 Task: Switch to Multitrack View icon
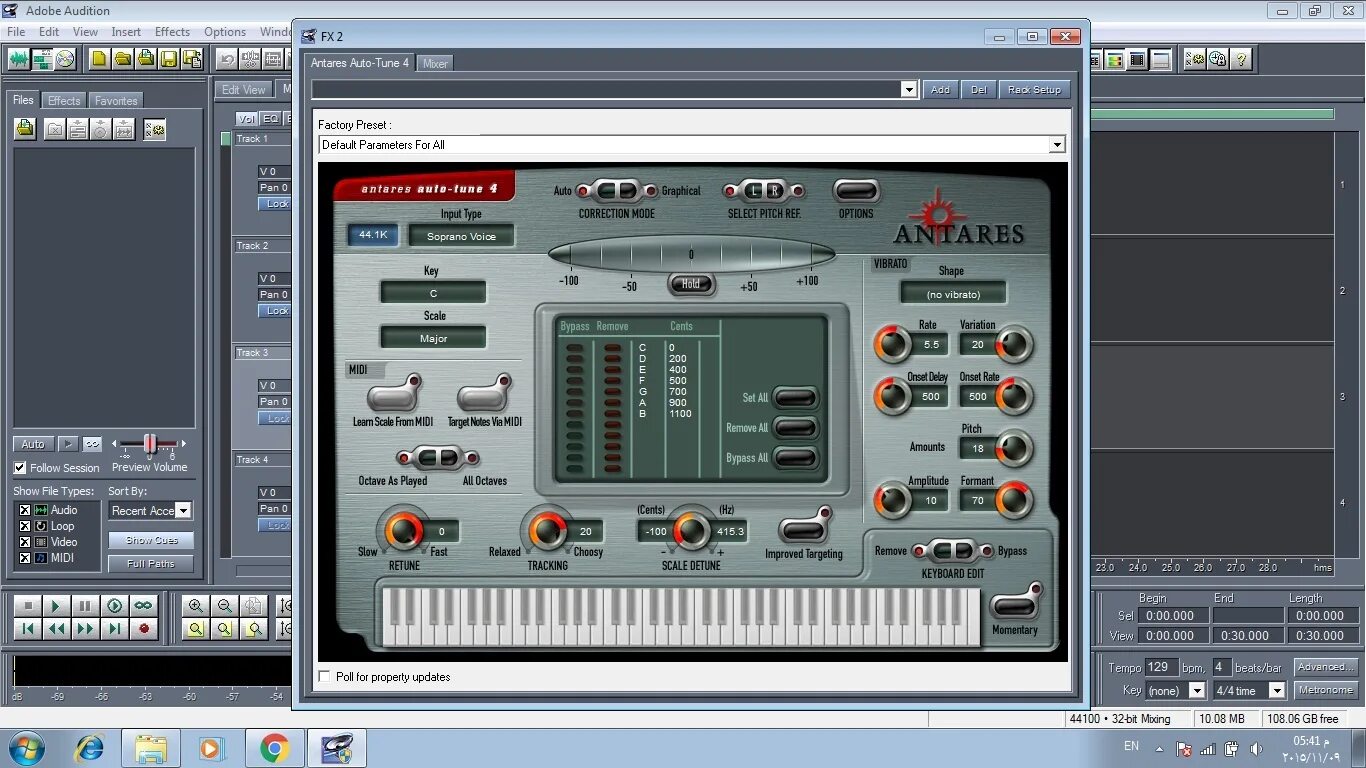pos(42,59)
